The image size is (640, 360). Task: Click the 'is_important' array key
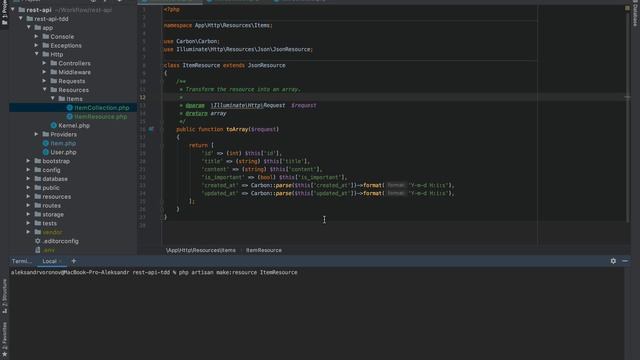click(222, 178)
